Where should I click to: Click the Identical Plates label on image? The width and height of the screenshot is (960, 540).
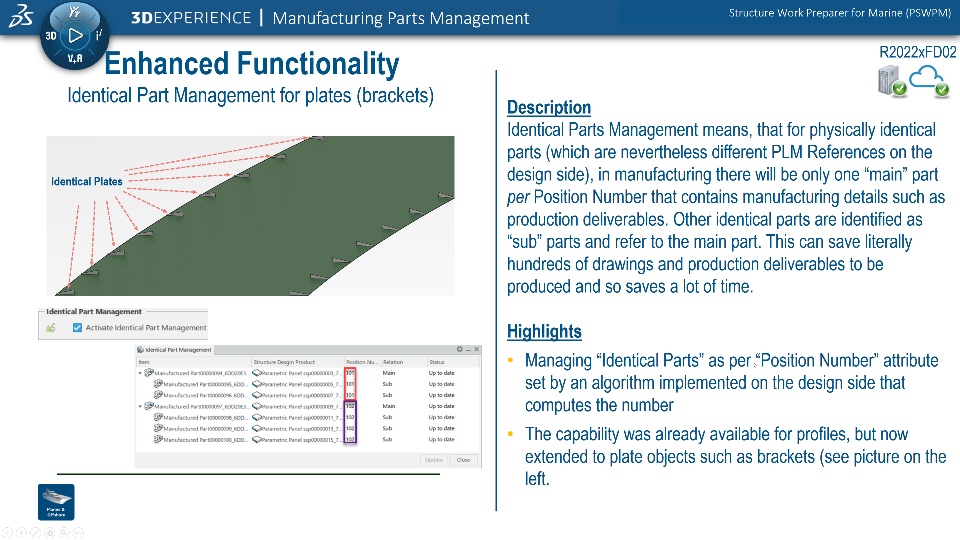87,182
